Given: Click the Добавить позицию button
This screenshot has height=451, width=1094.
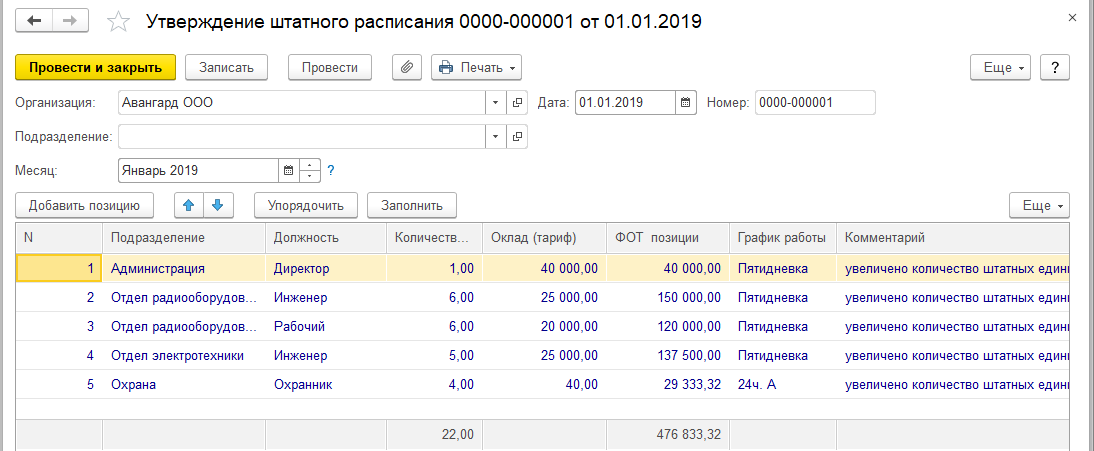Looking at the screenshot, I should click(84, 205).
